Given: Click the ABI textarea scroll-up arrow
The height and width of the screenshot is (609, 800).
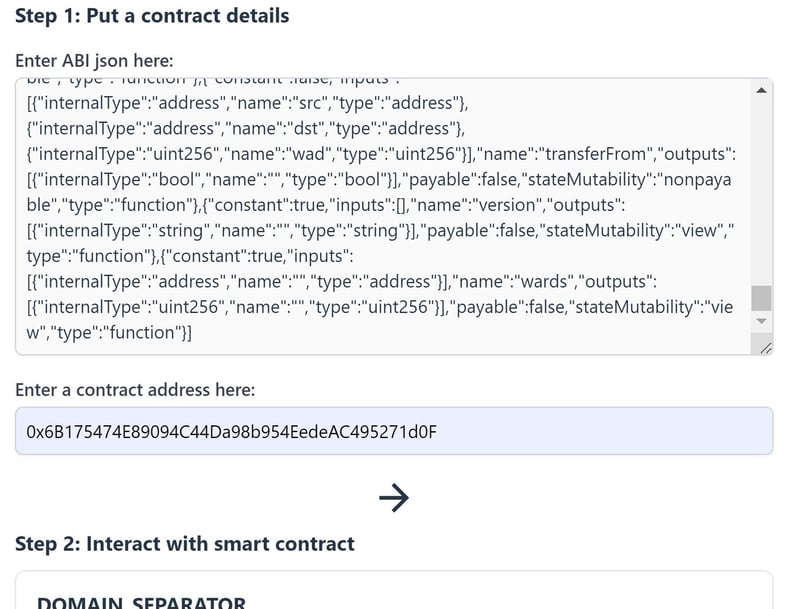Looking at the screenshot, I should click(761, 91).
